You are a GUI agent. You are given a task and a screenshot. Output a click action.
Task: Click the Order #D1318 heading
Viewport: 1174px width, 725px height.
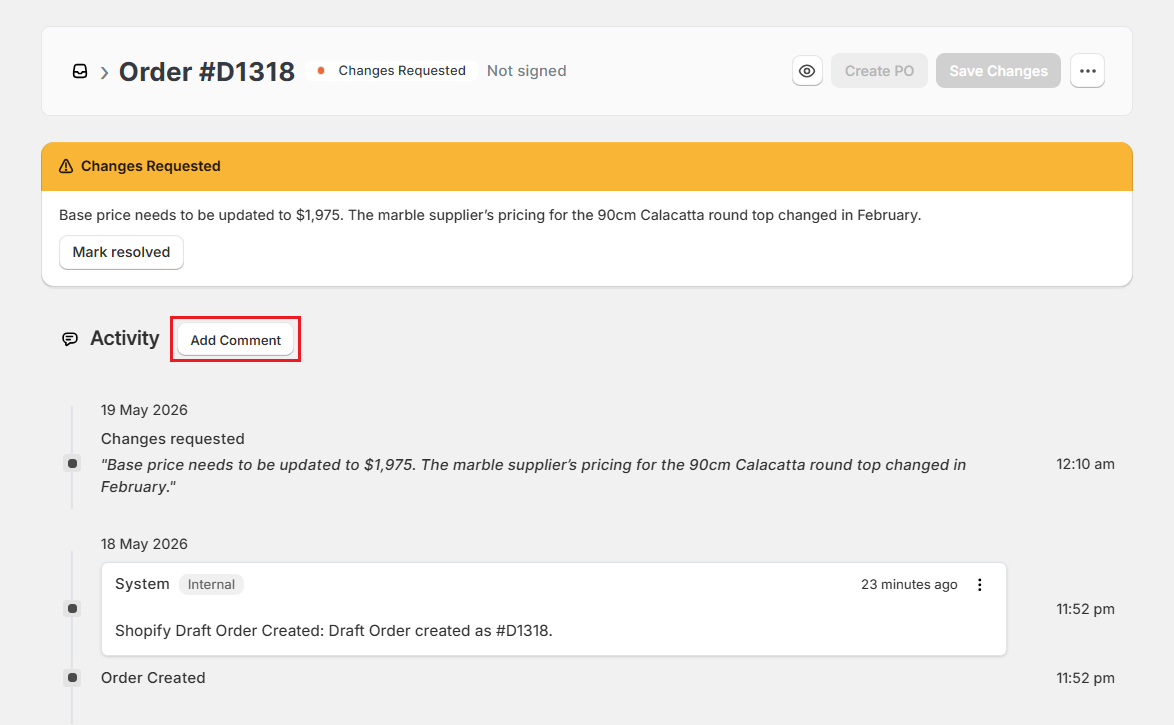207,72
